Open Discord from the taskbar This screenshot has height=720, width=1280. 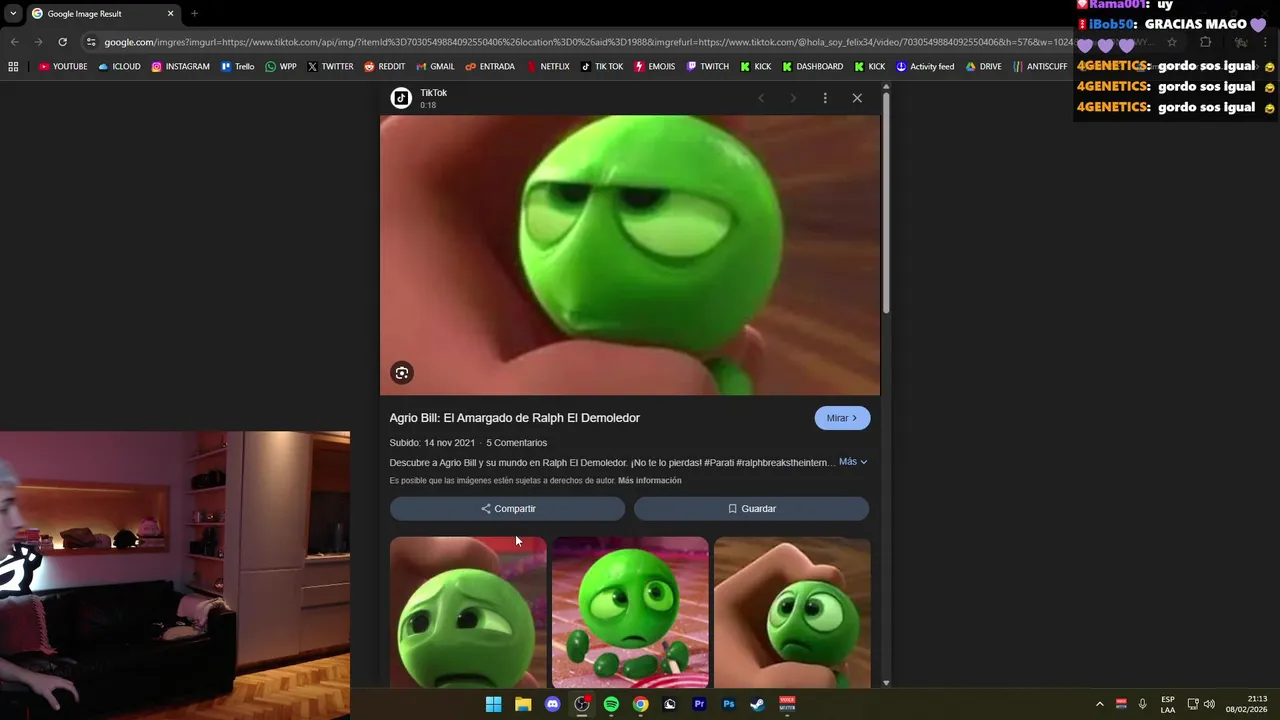(x=552, y=704)
